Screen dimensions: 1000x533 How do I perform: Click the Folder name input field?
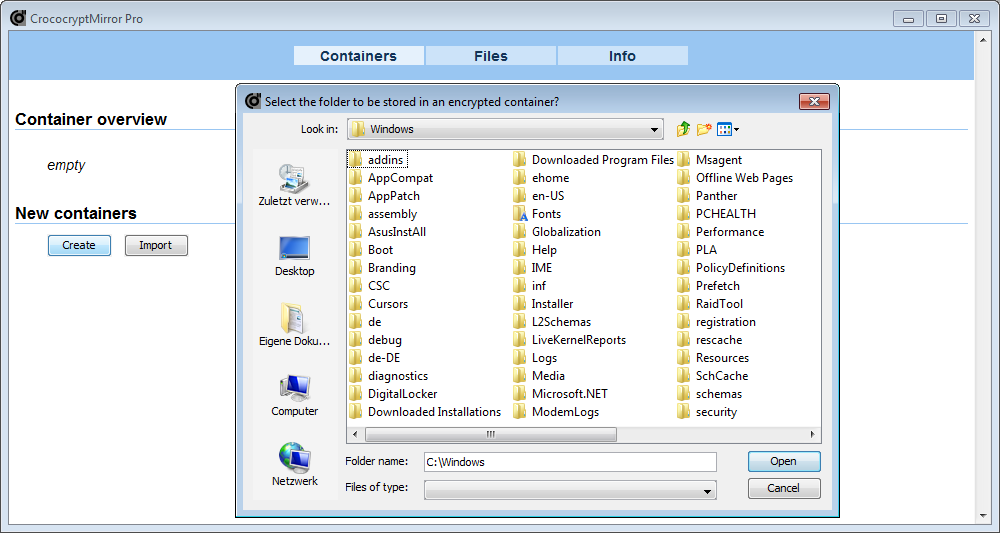pyautogui.click(x=570, y=462)
